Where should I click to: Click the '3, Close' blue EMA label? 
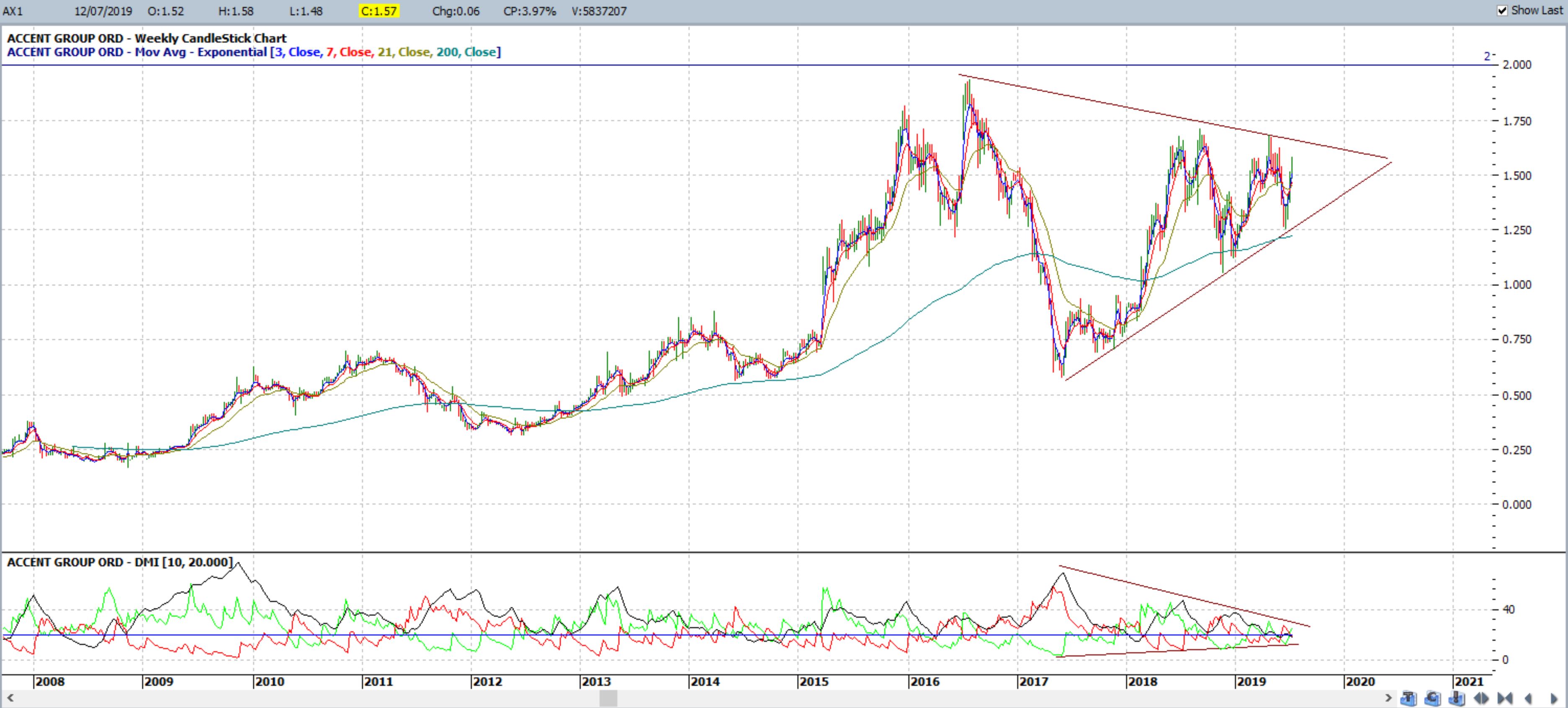[298, 52]
